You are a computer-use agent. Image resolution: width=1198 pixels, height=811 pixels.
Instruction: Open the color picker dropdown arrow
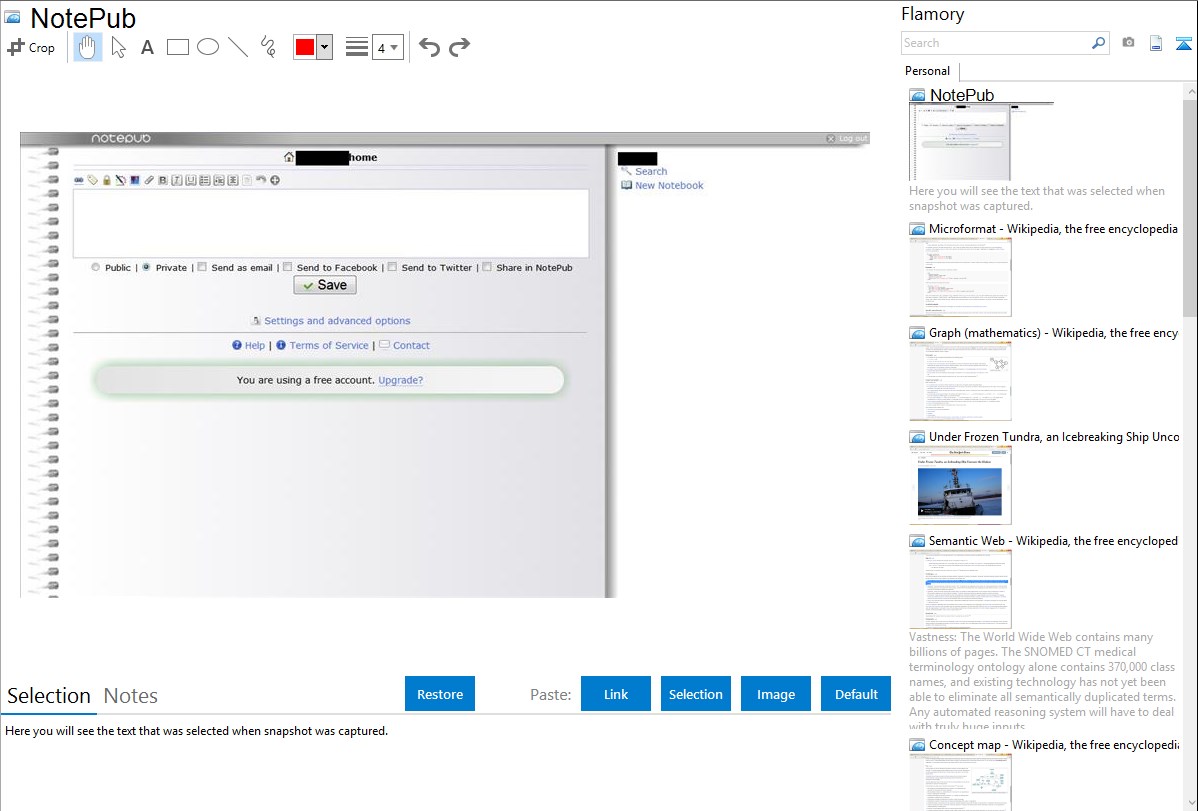tap(324, 47)
